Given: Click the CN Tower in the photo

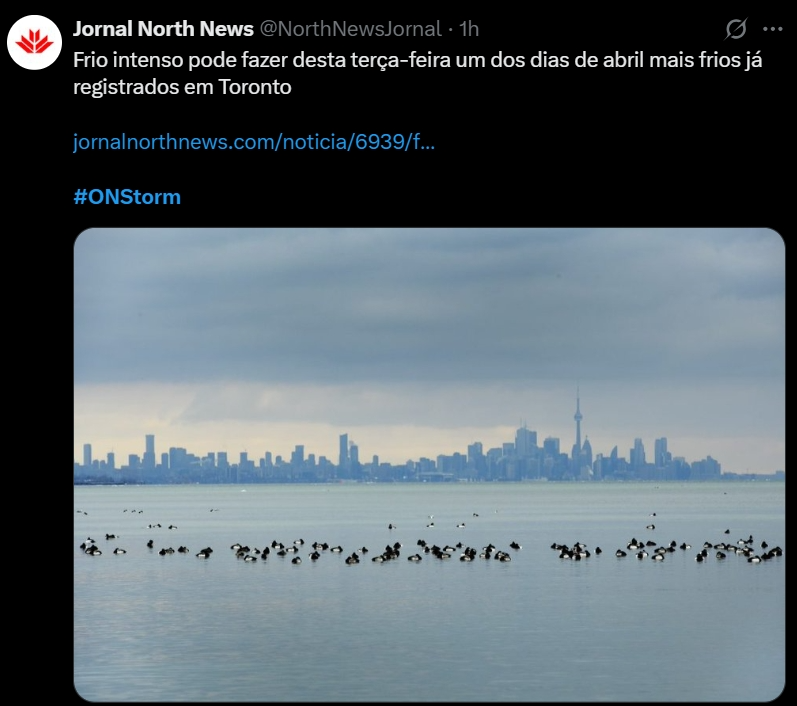Looking at the screenshot, I should tap(577, 432).
